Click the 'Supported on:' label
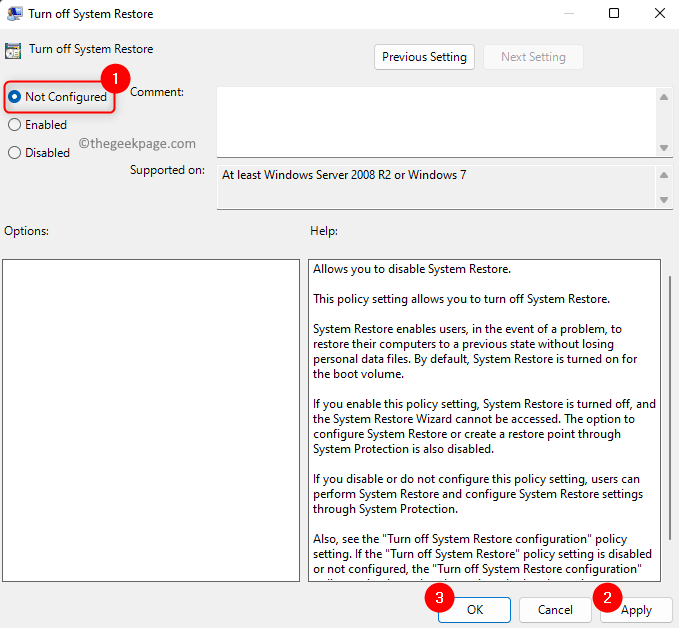 167,170
